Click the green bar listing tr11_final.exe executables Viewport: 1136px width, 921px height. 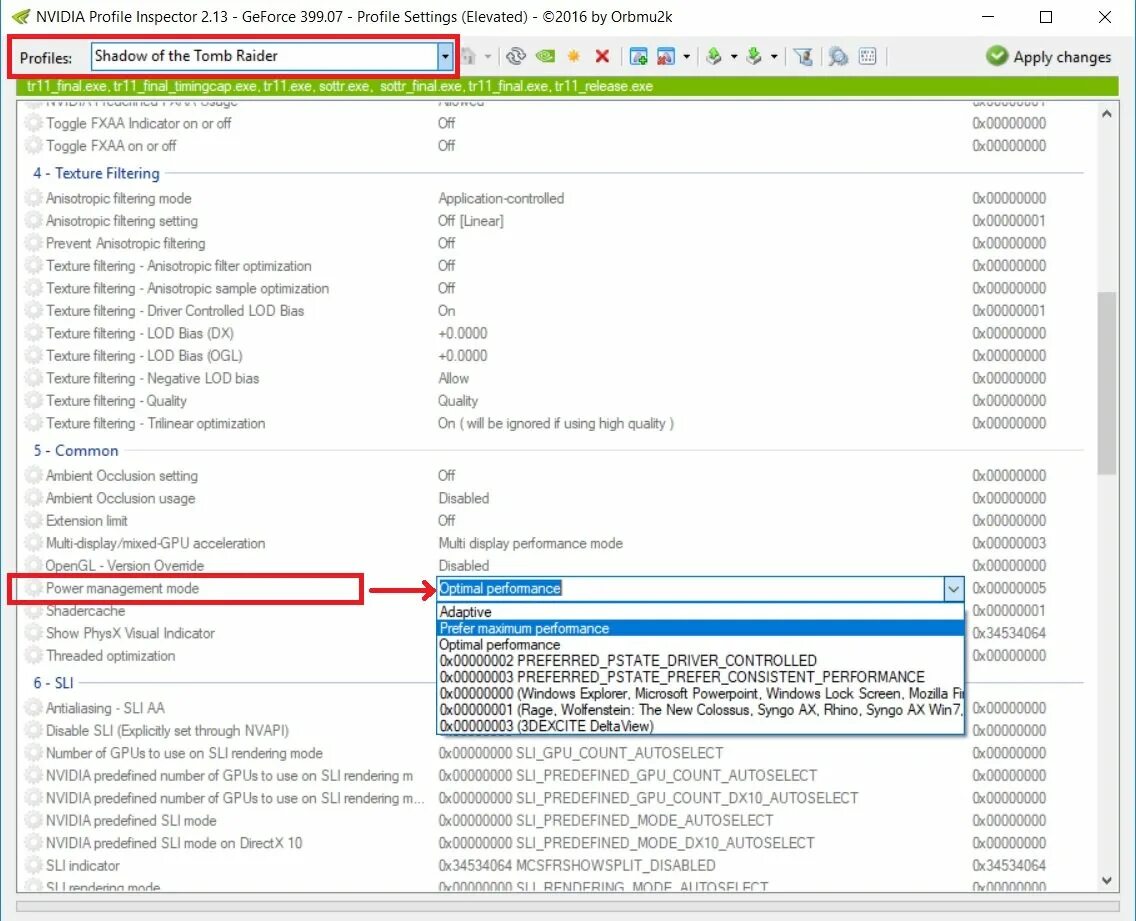(x=568, y=86)
